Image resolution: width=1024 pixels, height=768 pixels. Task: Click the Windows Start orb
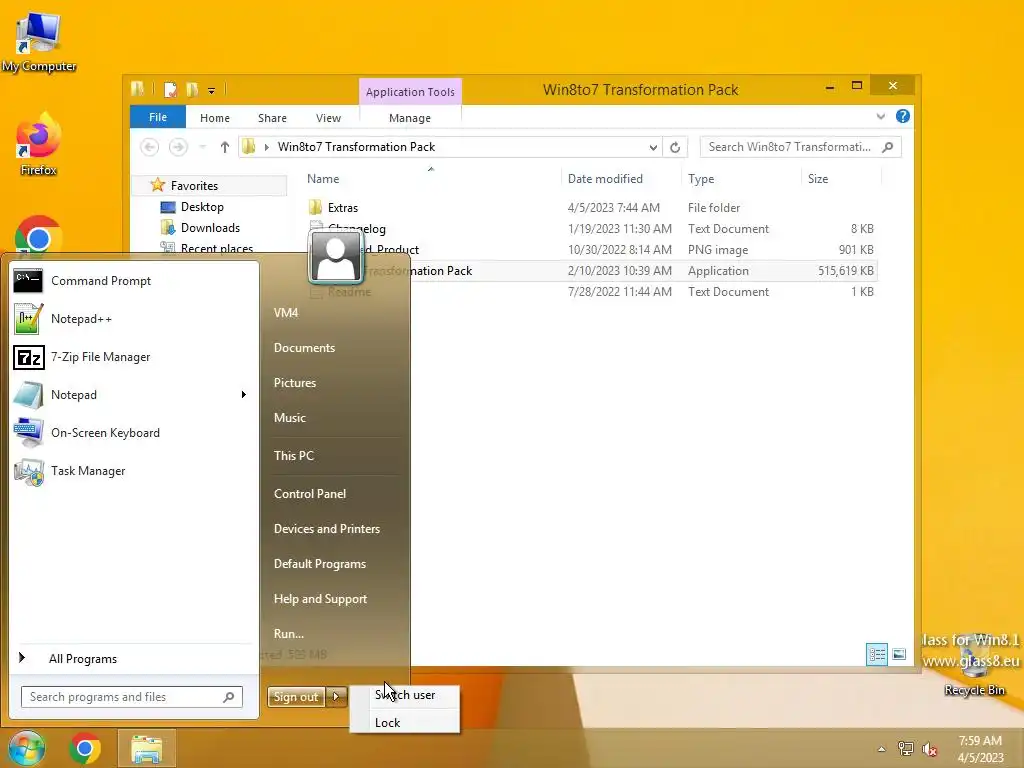click(x=26, y=748)
